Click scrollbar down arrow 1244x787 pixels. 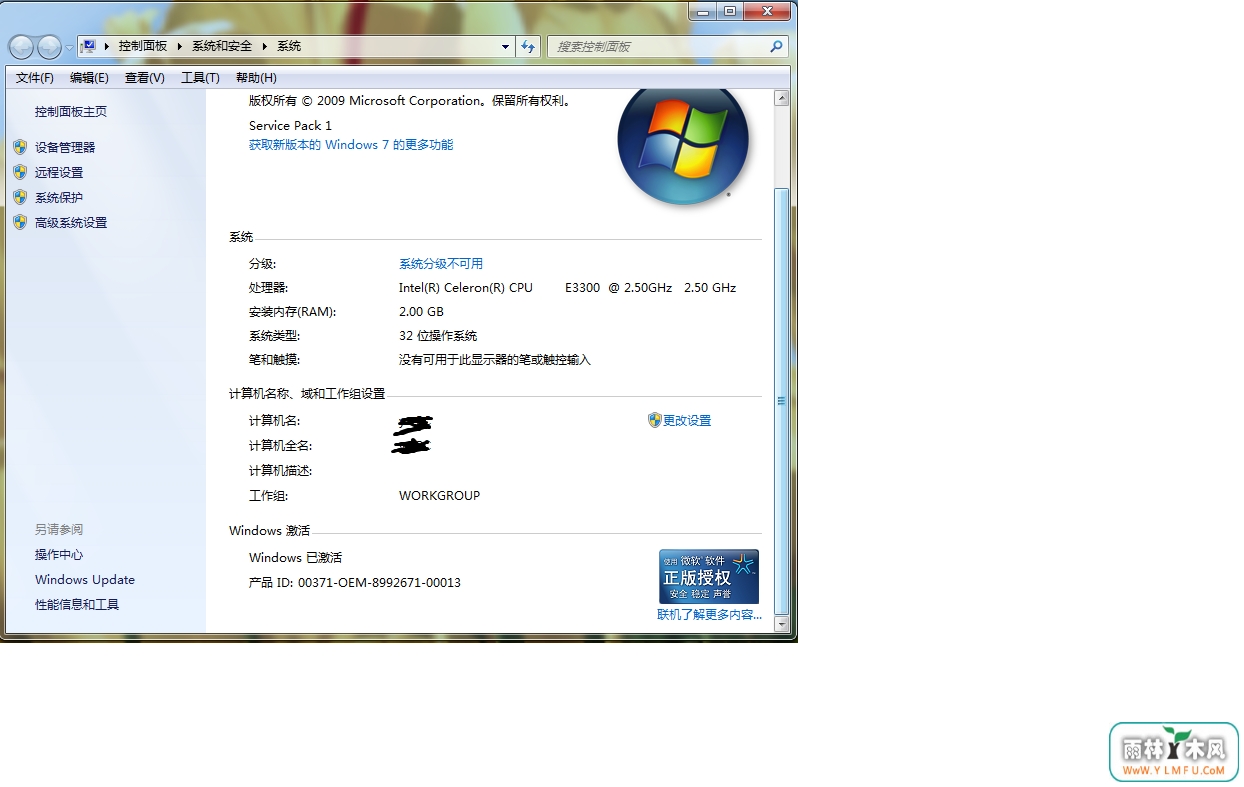coord(782,625)
